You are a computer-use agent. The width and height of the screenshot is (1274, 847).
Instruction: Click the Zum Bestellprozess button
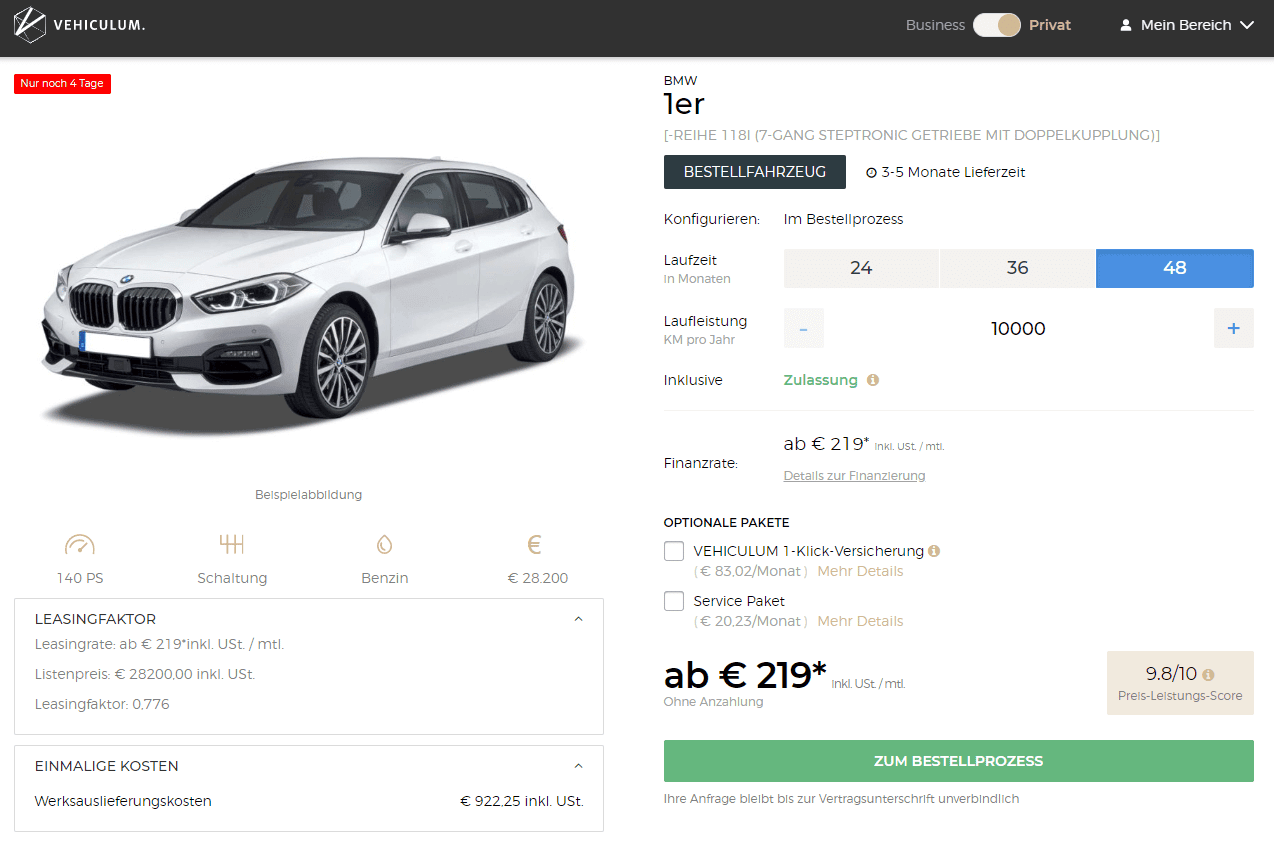958,761
